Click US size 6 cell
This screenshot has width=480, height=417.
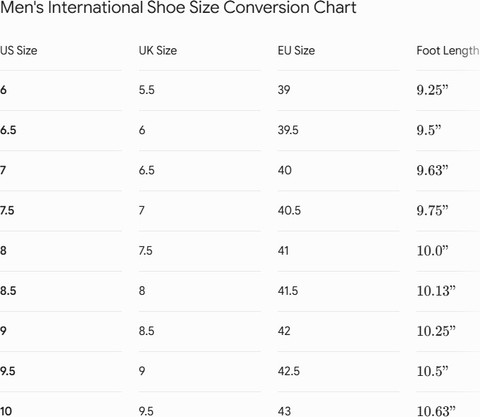click(3, 90)
